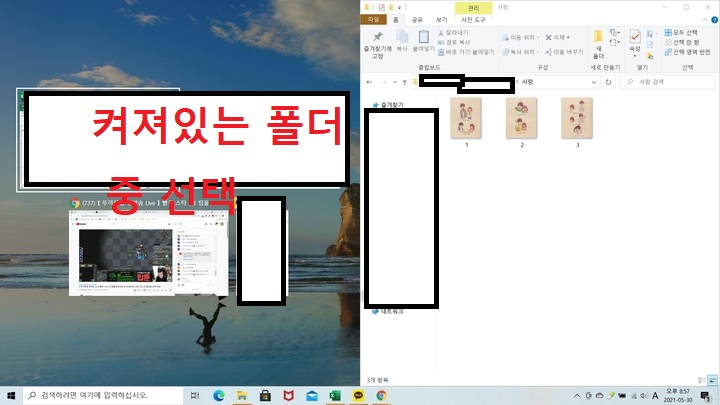Click 즐겨찾기 in the navigation pane
720x405 pixels.
pyautogui.click(x=388, y=105)
